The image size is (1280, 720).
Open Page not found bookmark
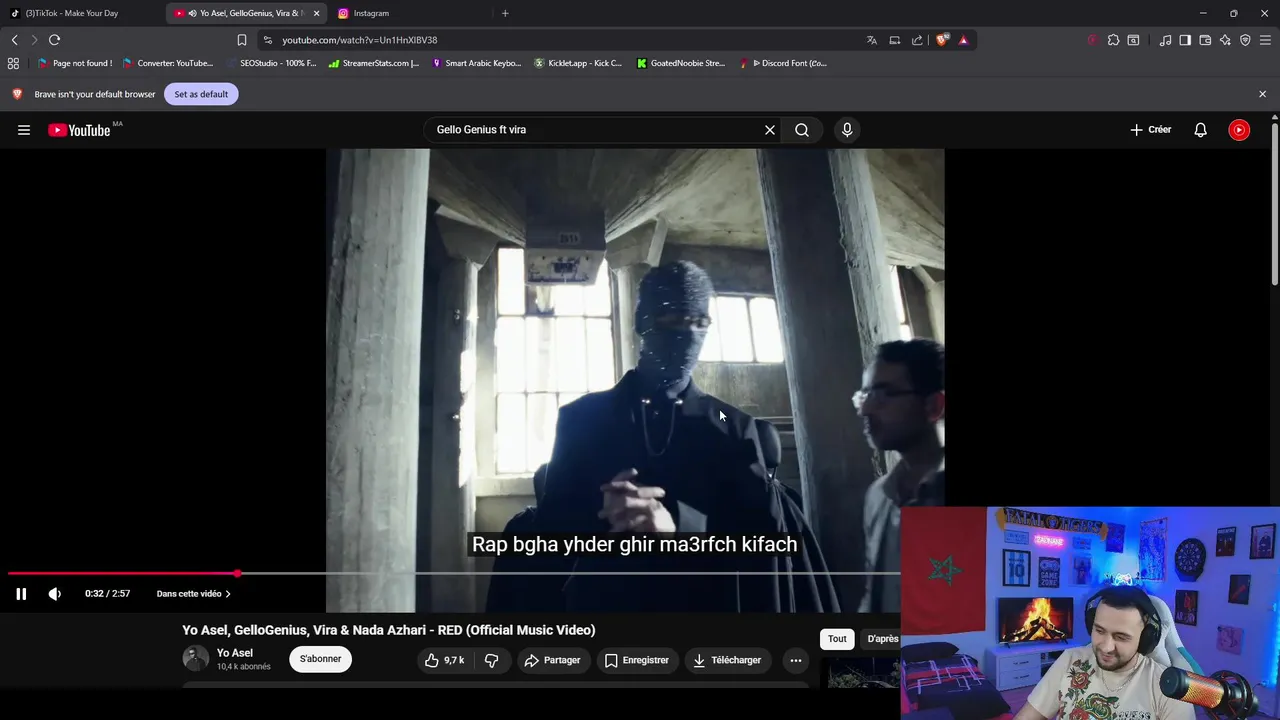(74, 63)
